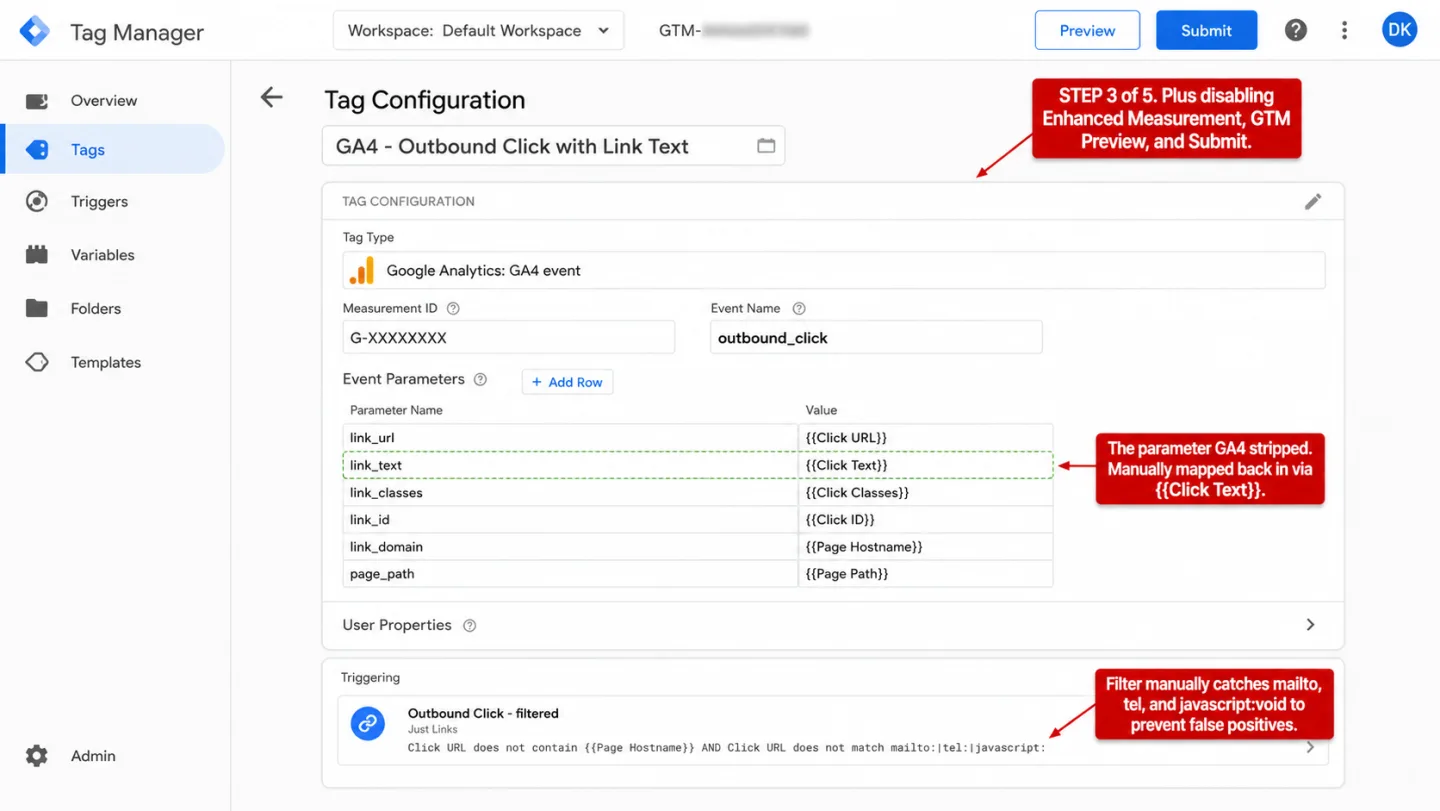Click the Event Name field outbound_click

coord(876,338)
